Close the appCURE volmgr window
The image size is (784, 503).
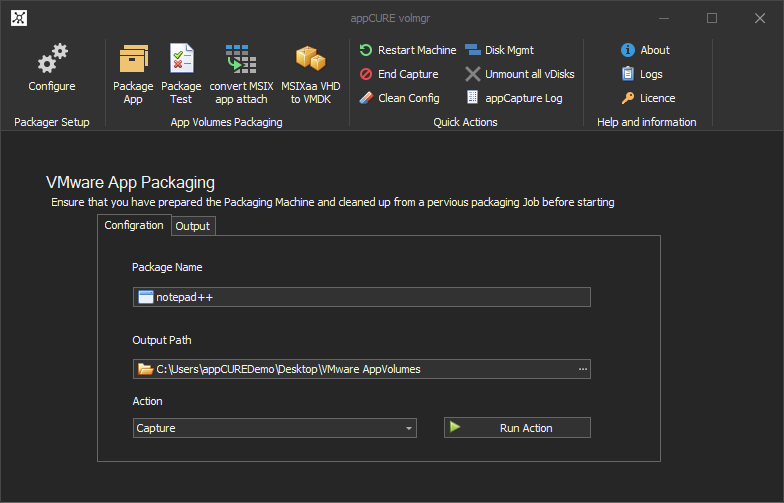[x=760, y=18]
